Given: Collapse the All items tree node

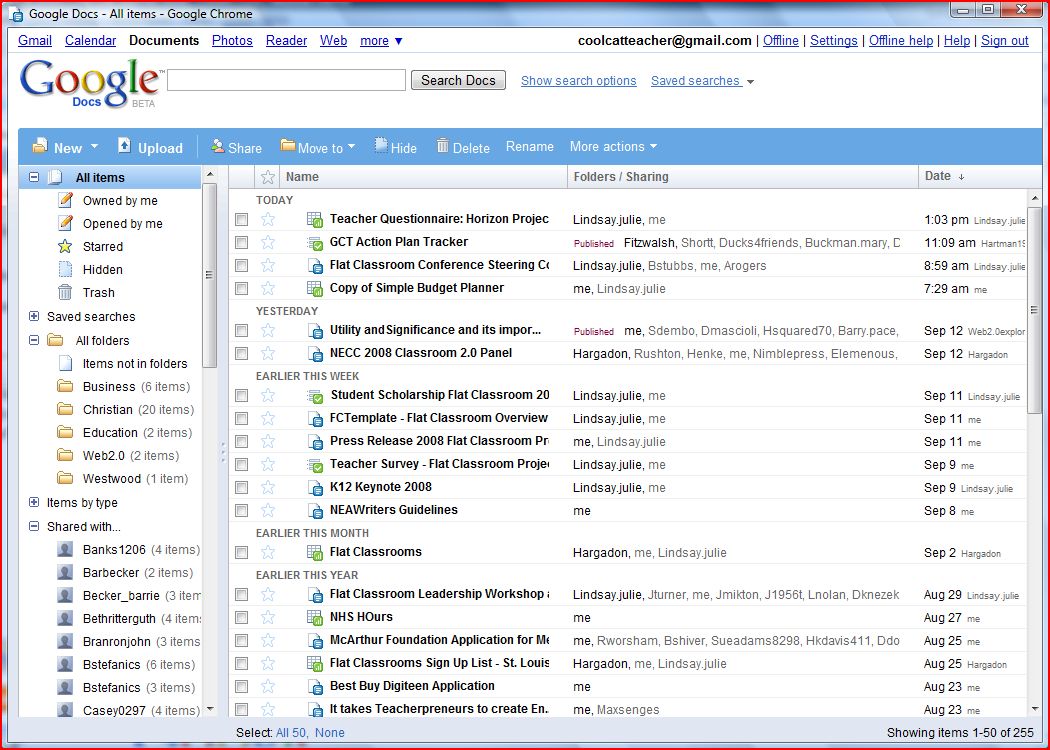Looking at the screenshot, I should (33, 177).
